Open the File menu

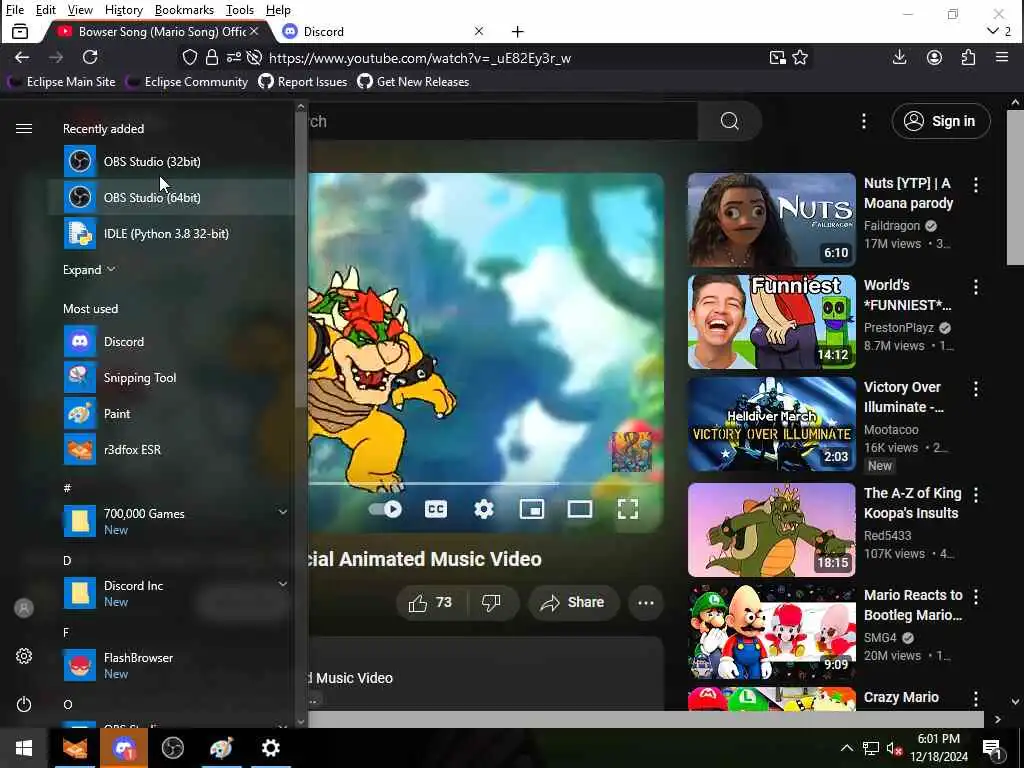[15, 10]
